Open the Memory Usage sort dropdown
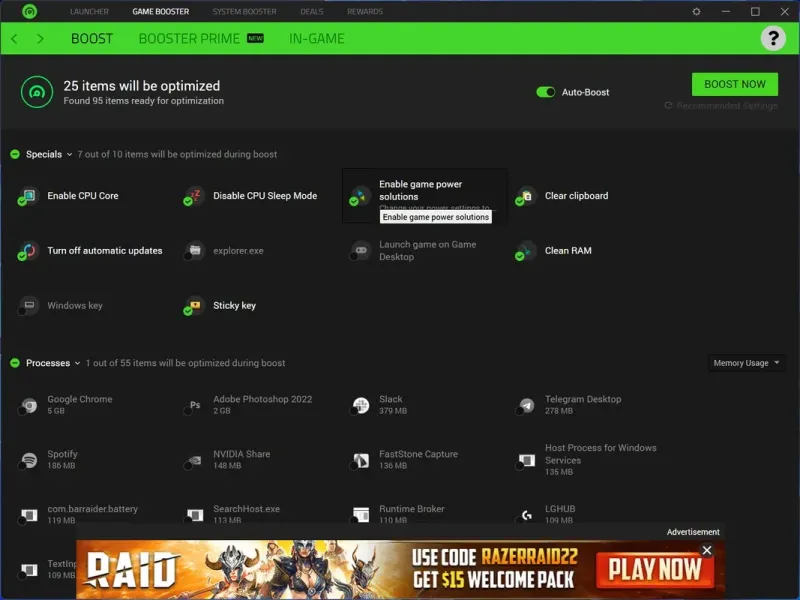The image size is (800, 600). [x=746, y=363]
